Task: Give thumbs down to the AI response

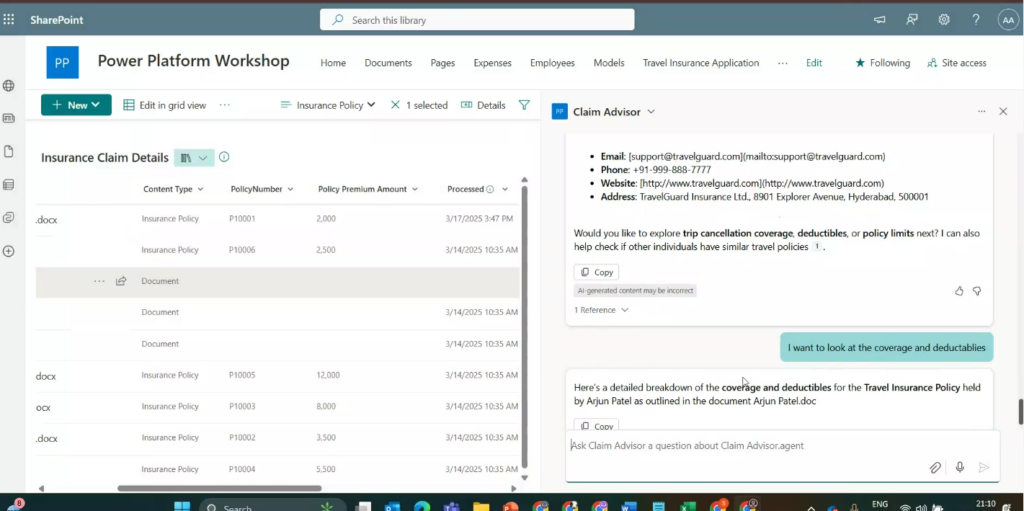Action: (977, 291)
